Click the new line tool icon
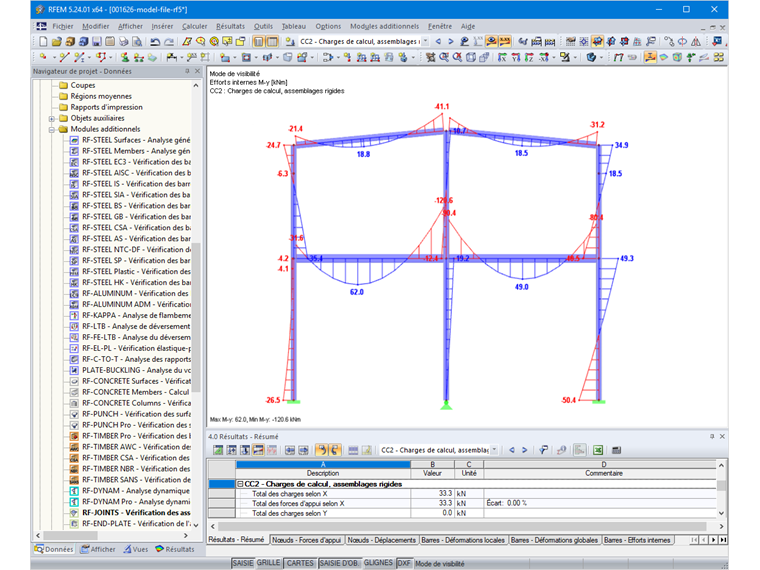The image size is (760, 570). [64, 57]
